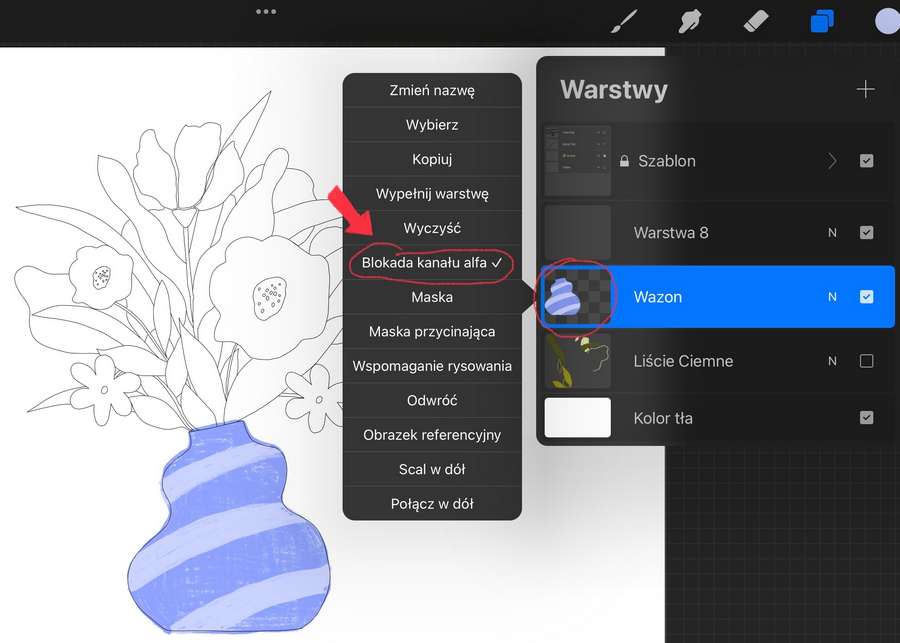The height and width of the screenshot is (643, 900).
Task: Choose Połącz w dół option
Action: pos(432,503)
